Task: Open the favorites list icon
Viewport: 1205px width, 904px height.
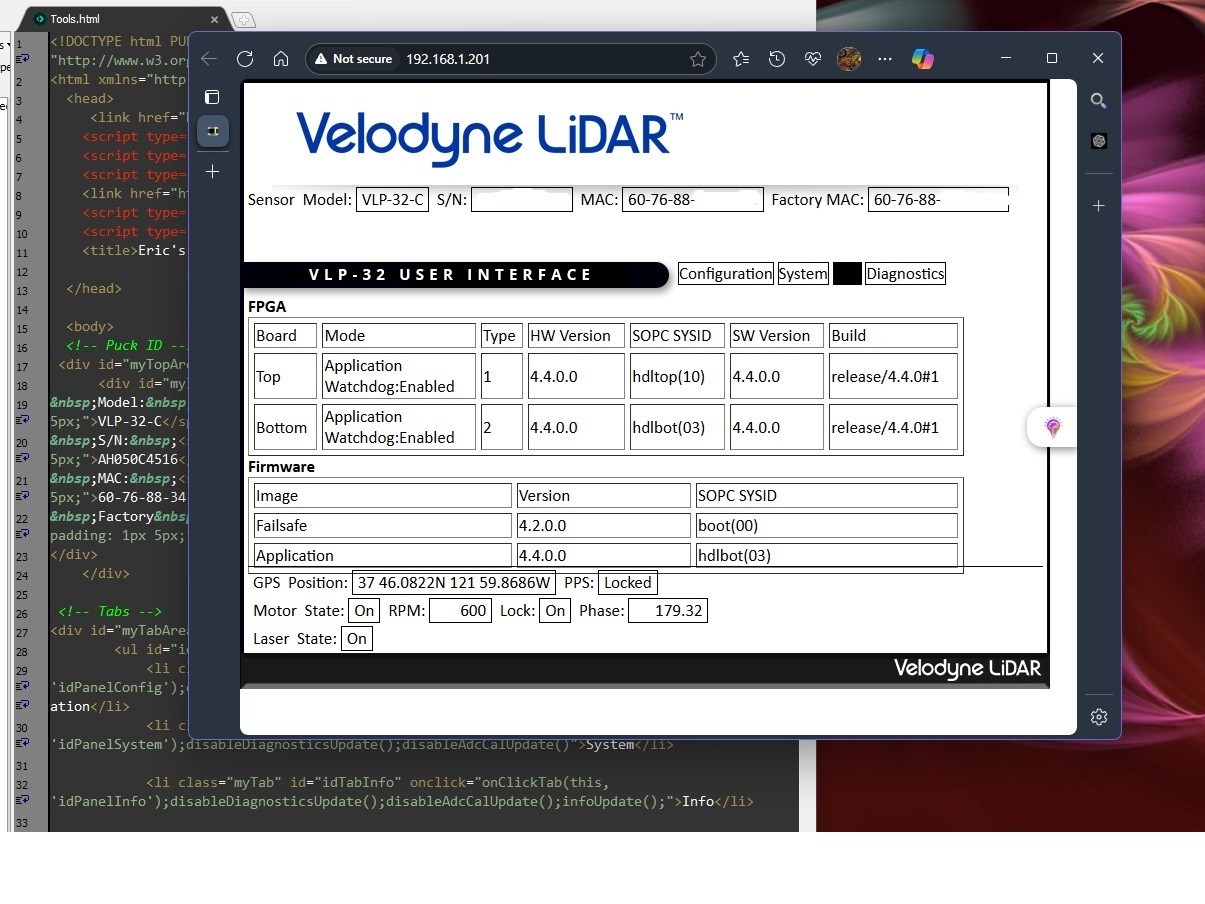Action: click(741, 59)
